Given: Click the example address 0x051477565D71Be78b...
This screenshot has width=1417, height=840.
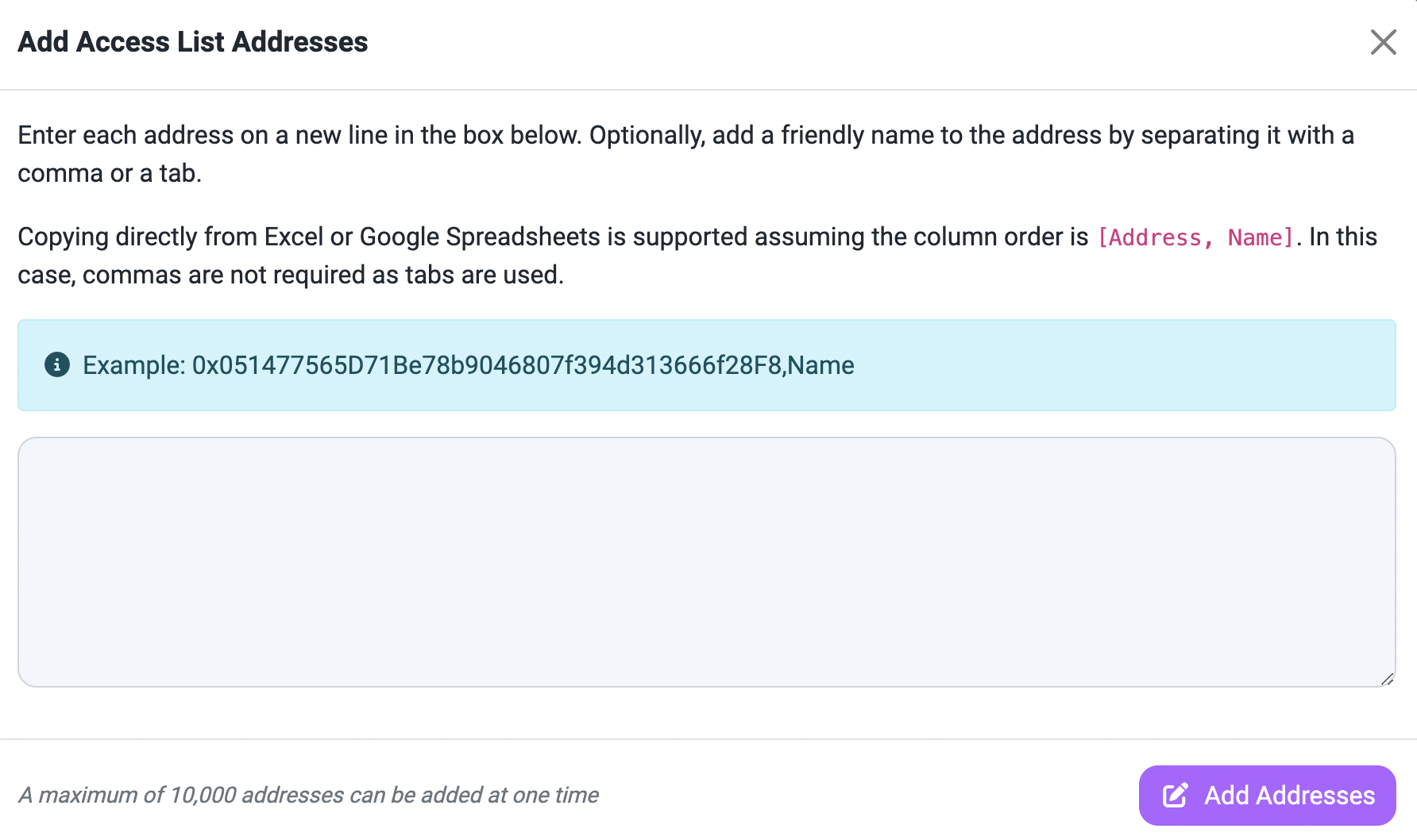Looking at the screenshot, I should 488,365.
